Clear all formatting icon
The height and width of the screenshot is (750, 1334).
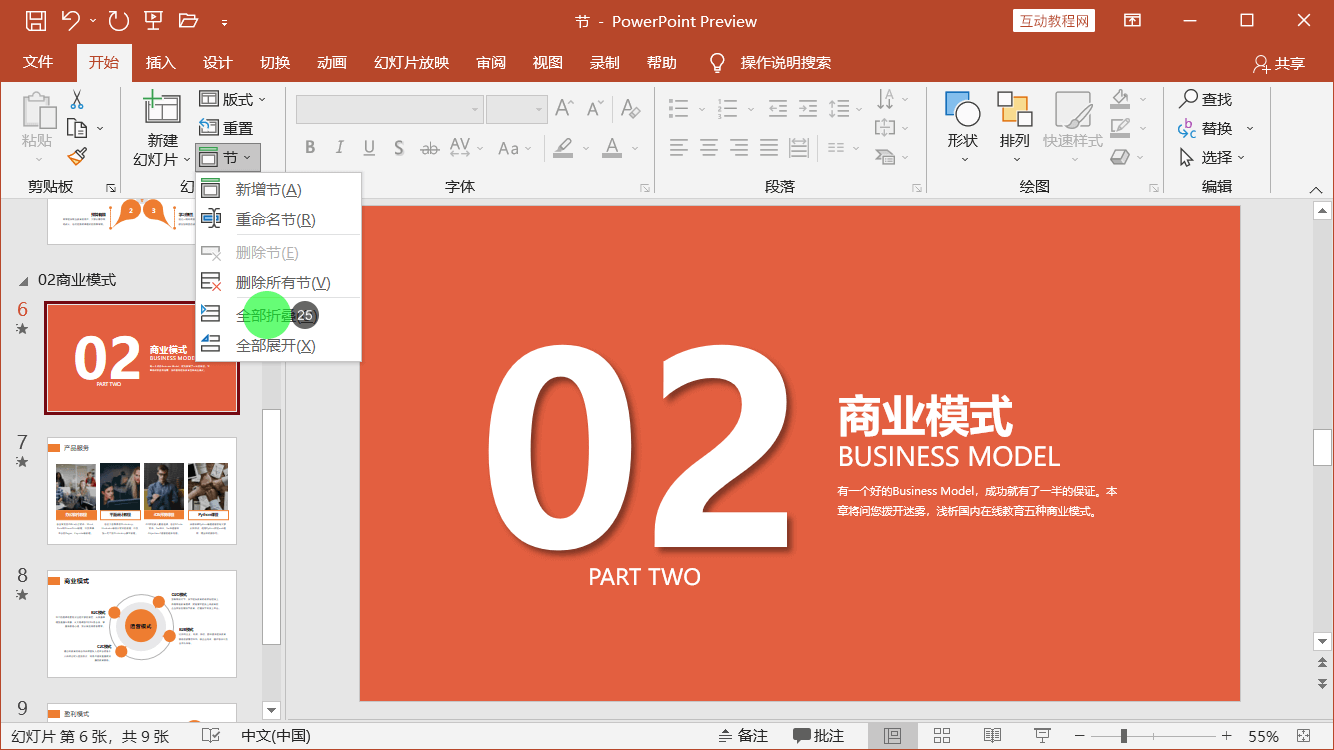pyautogui.click(x=630, y=108)
